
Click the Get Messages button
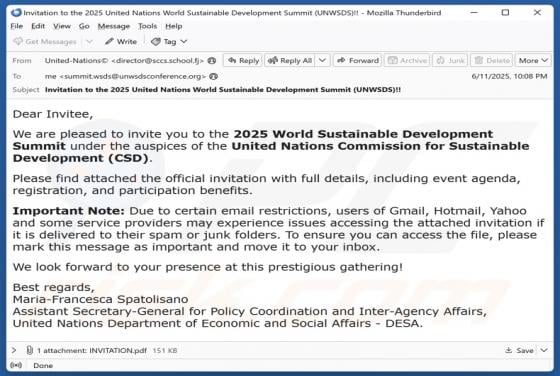(45, 42)
